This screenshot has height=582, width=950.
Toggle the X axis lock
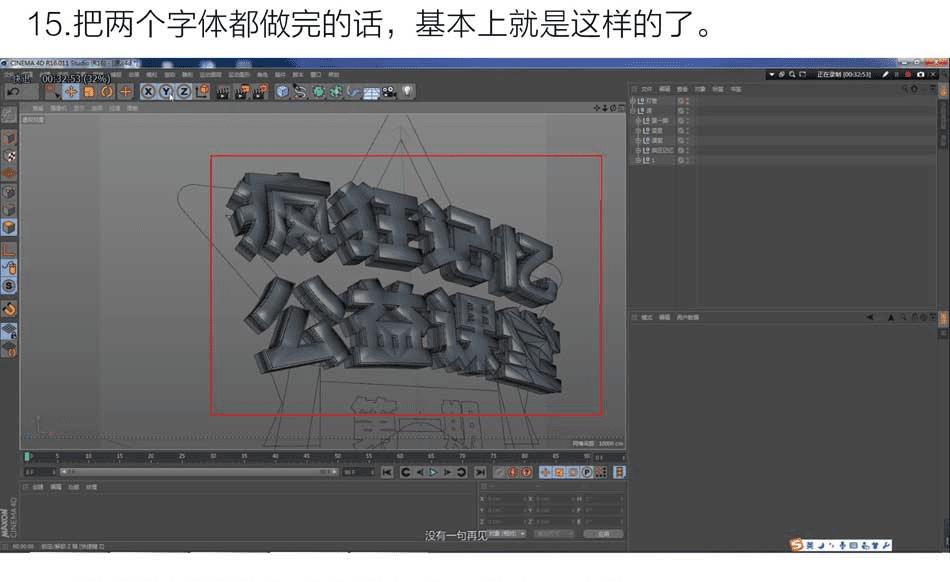tap(148, 91)
